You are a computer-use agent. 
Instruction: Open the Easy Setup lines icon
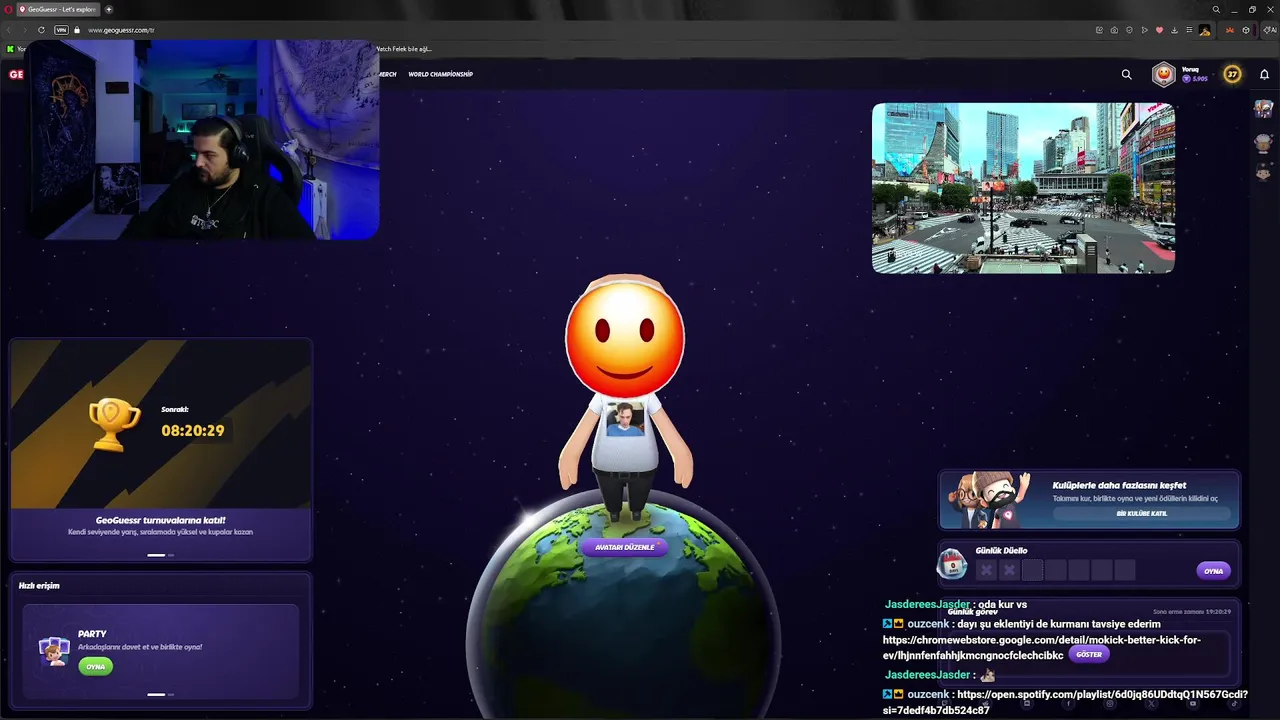(x=1190, y=30)
